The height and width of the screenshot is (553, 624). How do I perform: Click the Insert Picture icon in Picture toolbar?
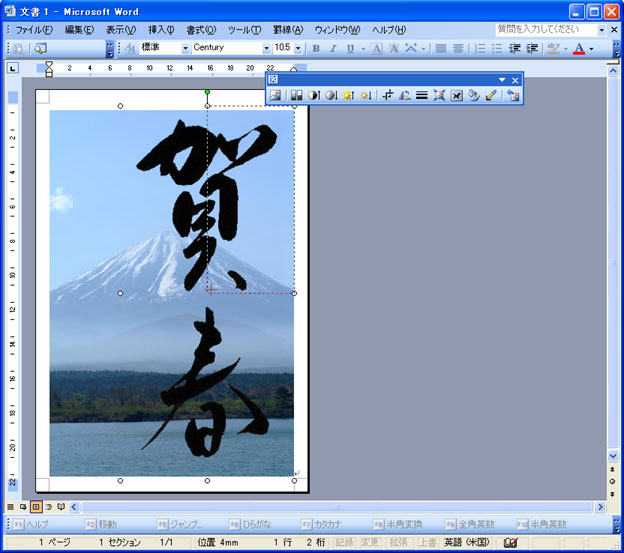(275, 96)
